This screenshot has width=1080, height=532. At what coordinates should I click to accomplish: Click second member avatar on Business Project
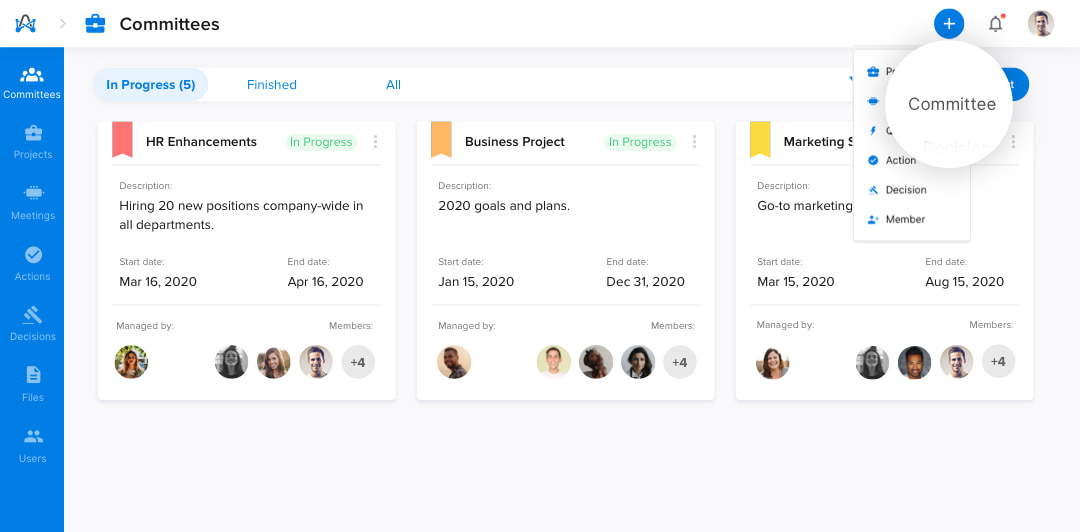point(596,362)
